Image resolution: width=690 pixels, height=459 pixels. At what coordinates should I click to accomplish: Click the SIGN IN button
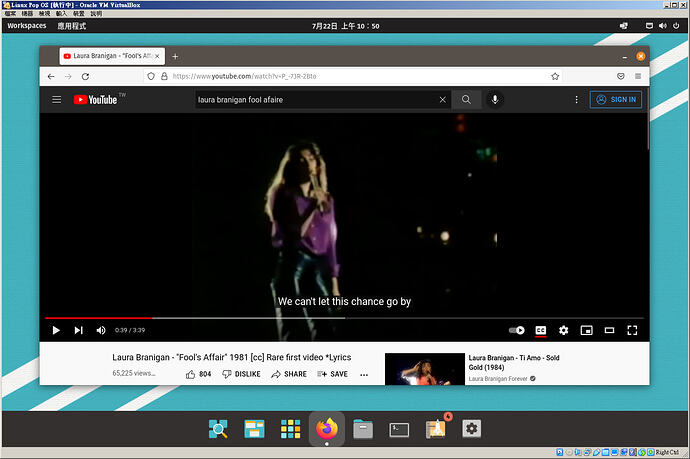tap(616, 99)
